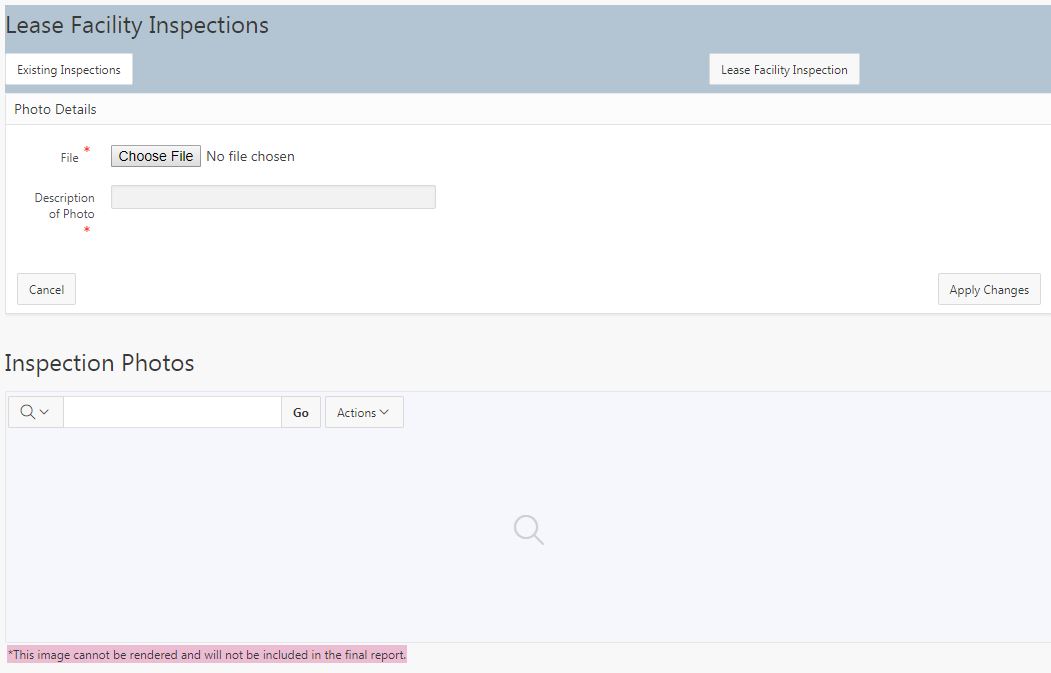The height and width of the screenshot is (673, 1051).
Task: Click the large no-results magnifier icon
Action: point(528,530)
